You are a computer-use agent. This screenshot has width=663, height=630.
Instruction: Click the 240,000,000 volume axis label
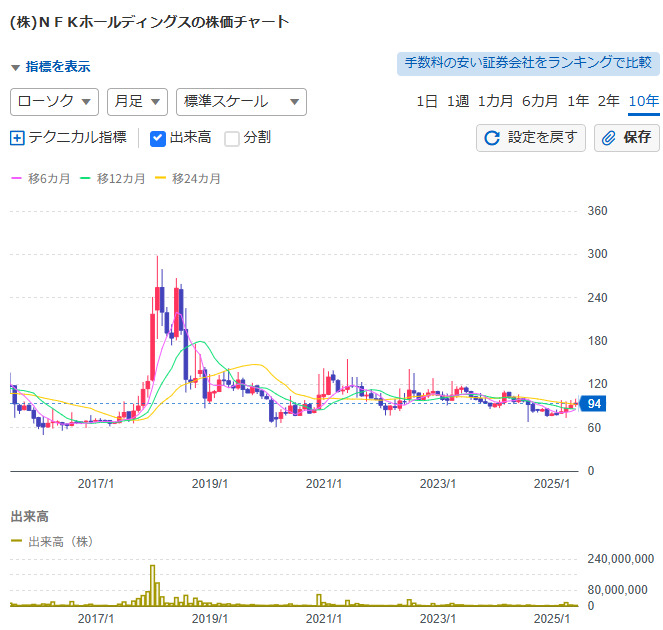pos(620,559)
